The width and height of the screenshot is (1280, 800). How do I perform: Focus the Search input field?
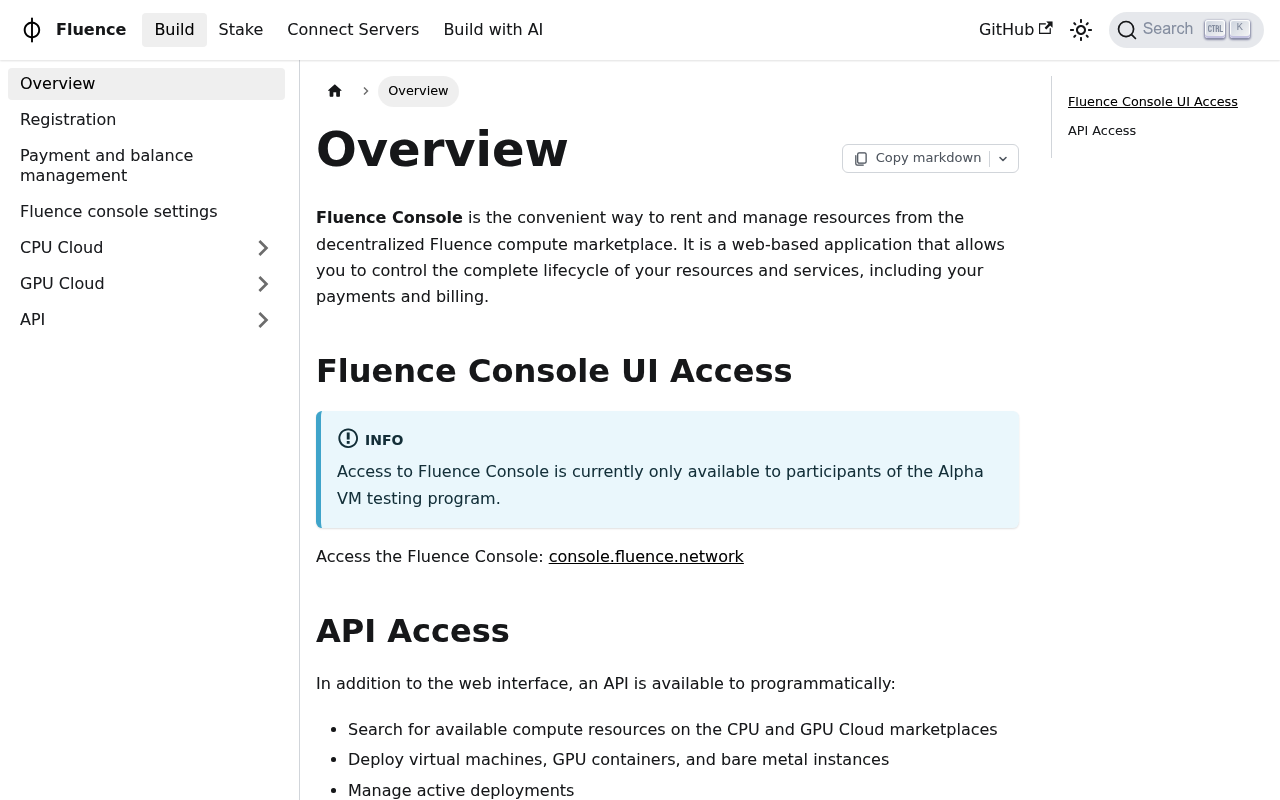click(x=1186, y=30)
